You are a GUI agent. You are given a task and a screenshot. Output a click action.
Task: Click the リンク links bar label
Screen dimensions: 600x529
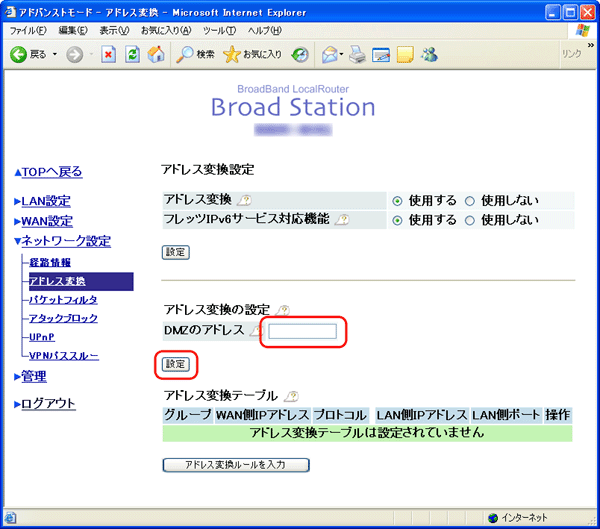tap(571, 54)
